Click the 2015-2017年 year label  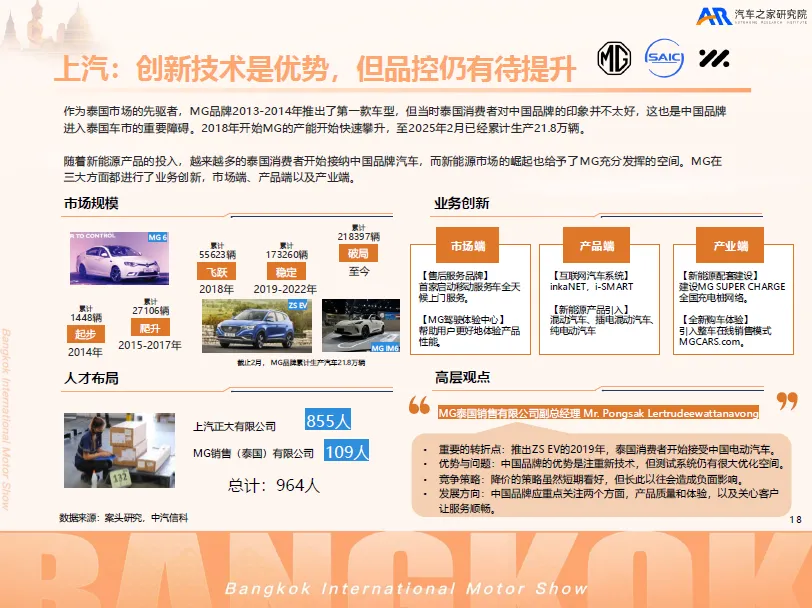point(150,345)
